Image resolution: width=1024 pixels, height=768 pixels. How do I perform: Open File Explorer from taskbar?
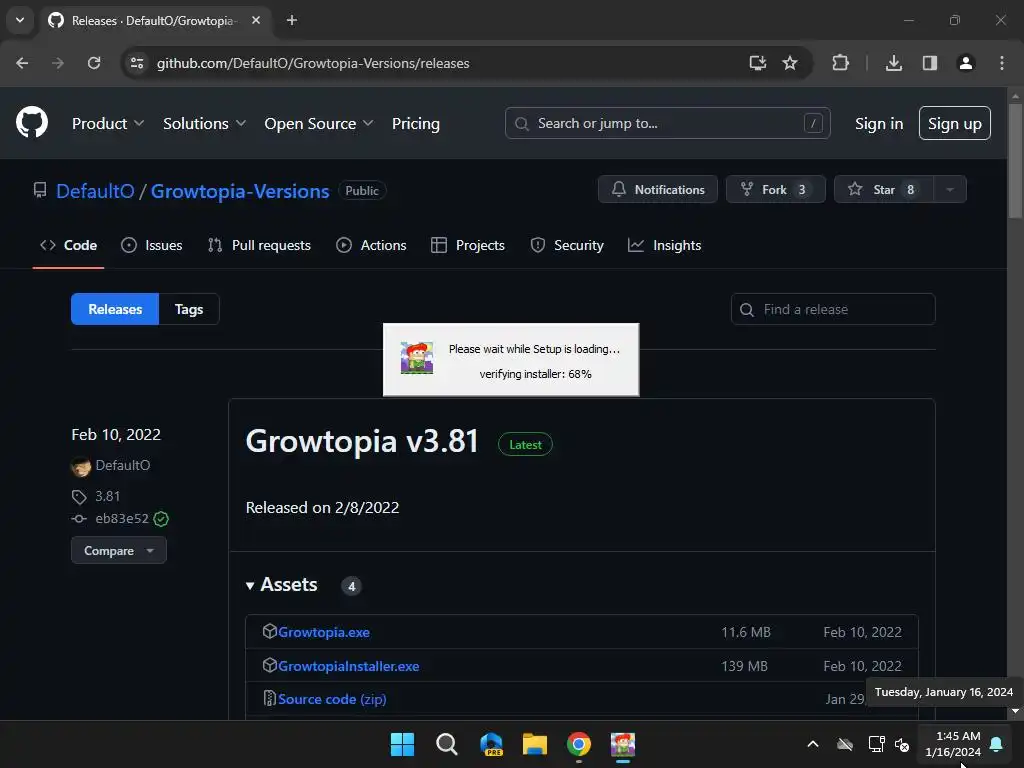pyautogui.click(x=535, y=744)
